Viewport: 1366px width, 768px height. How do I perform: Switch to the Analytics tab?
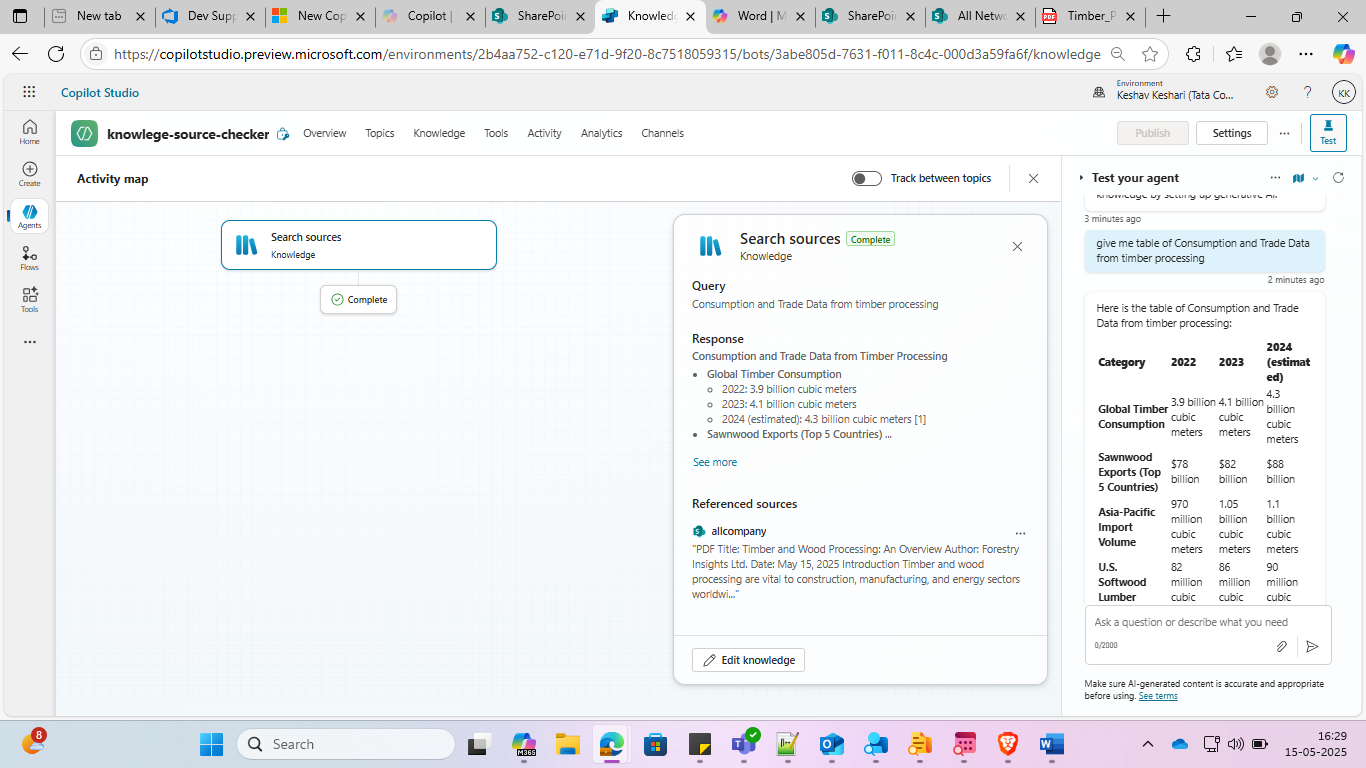pos(602,133)
